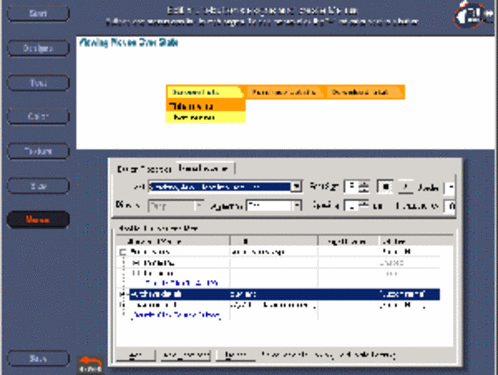
Task: Click the bottom-most sidebar button
Action: click(38, 359)
